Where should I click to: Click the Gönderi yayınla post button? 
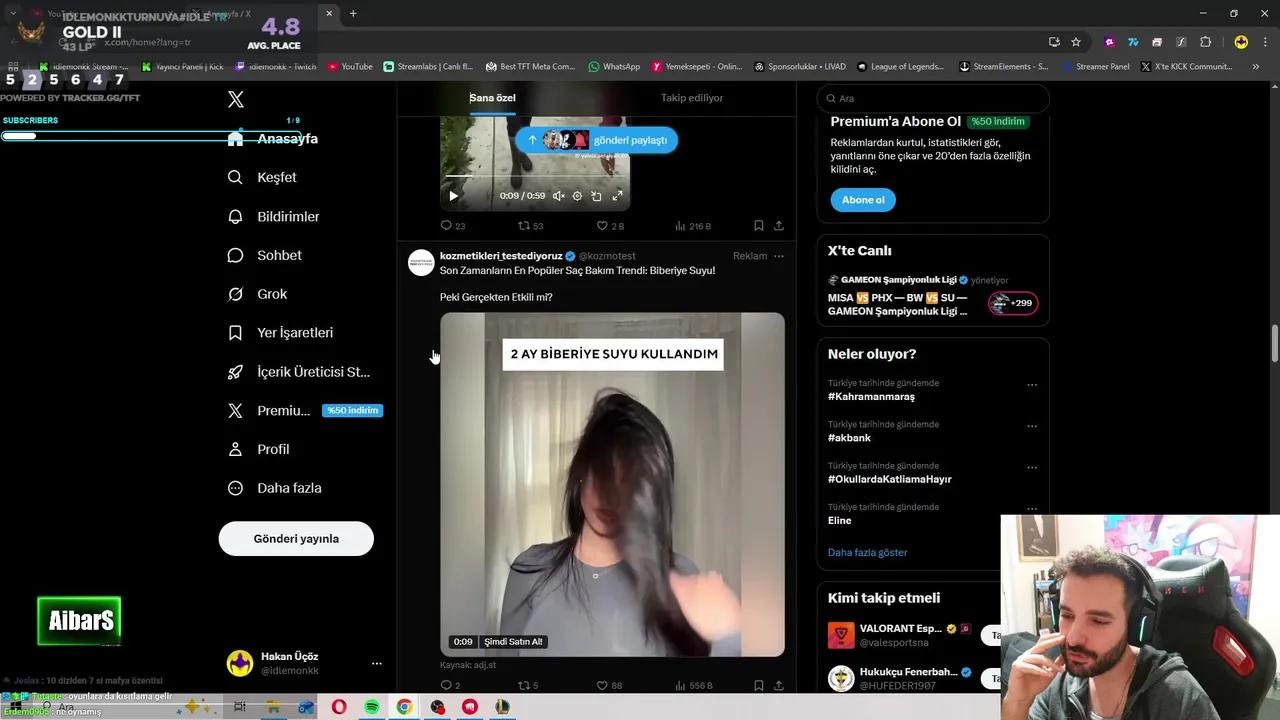click(x=296, y=538)
